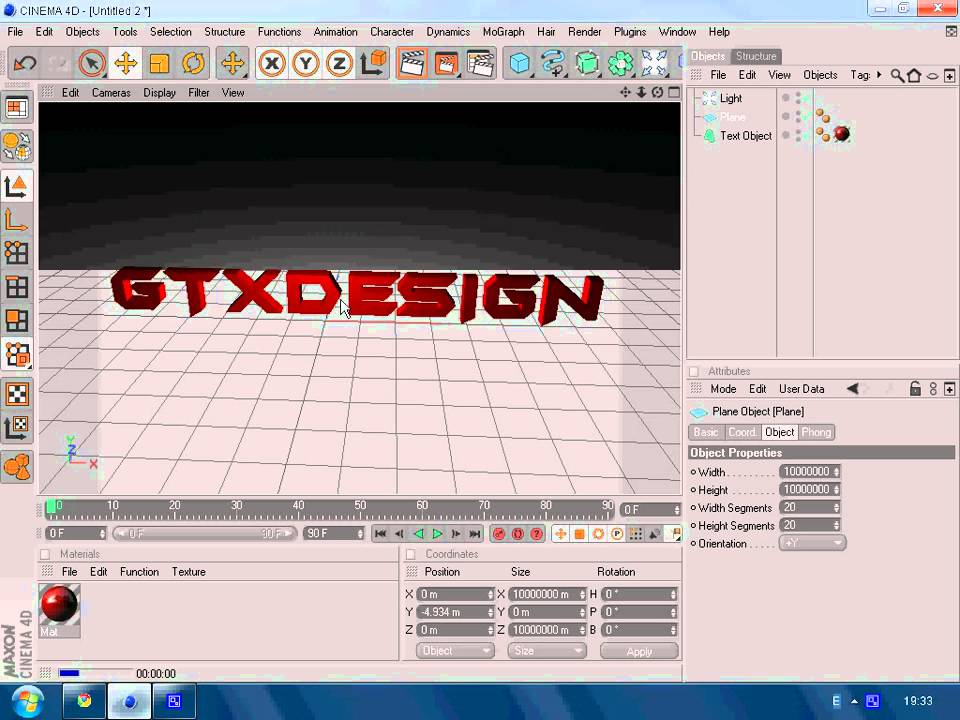Switch to Points mode icon

(17, 252)
